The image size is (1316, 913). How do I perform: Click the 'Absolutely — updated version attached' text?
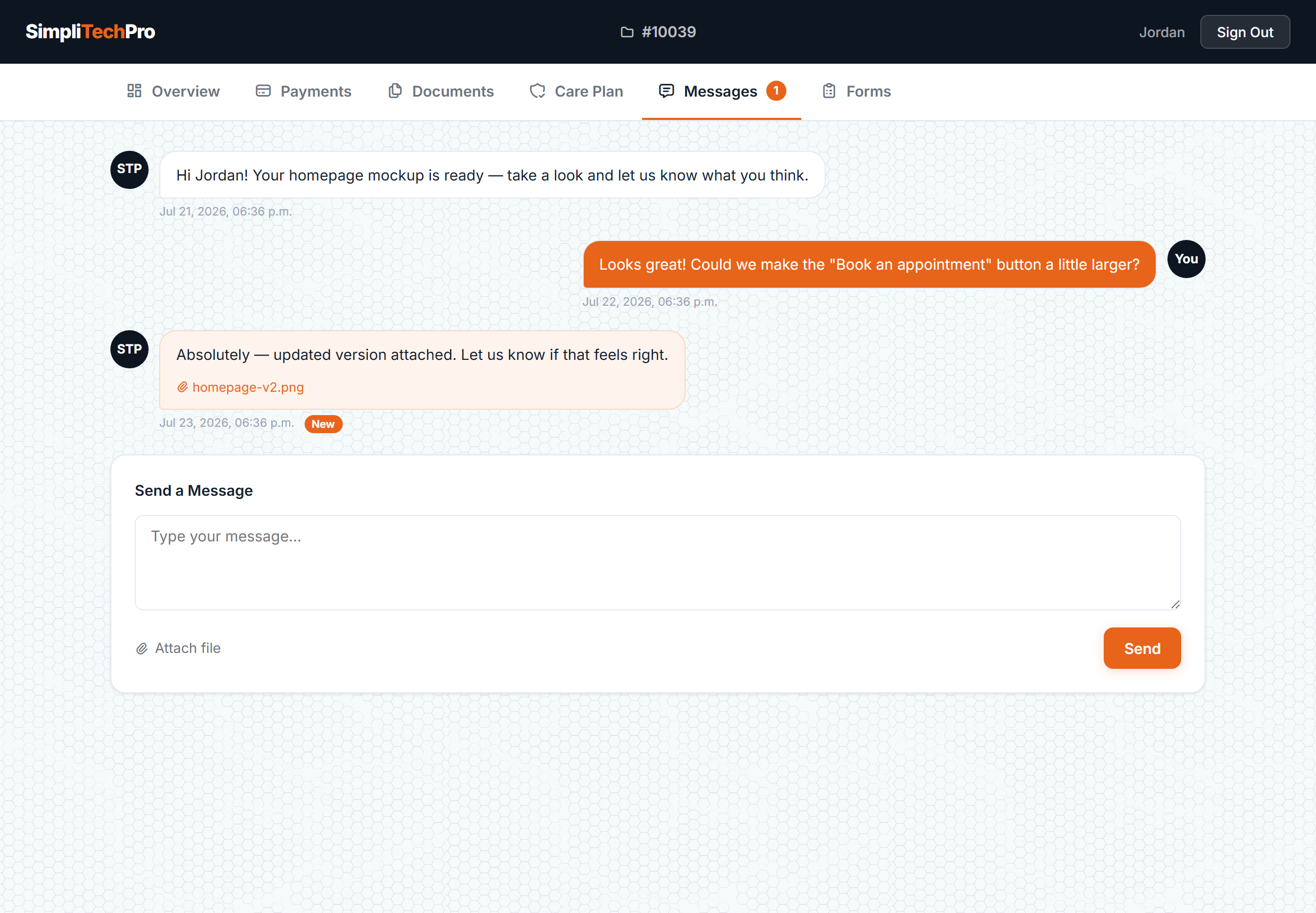(x=422, y=355)
